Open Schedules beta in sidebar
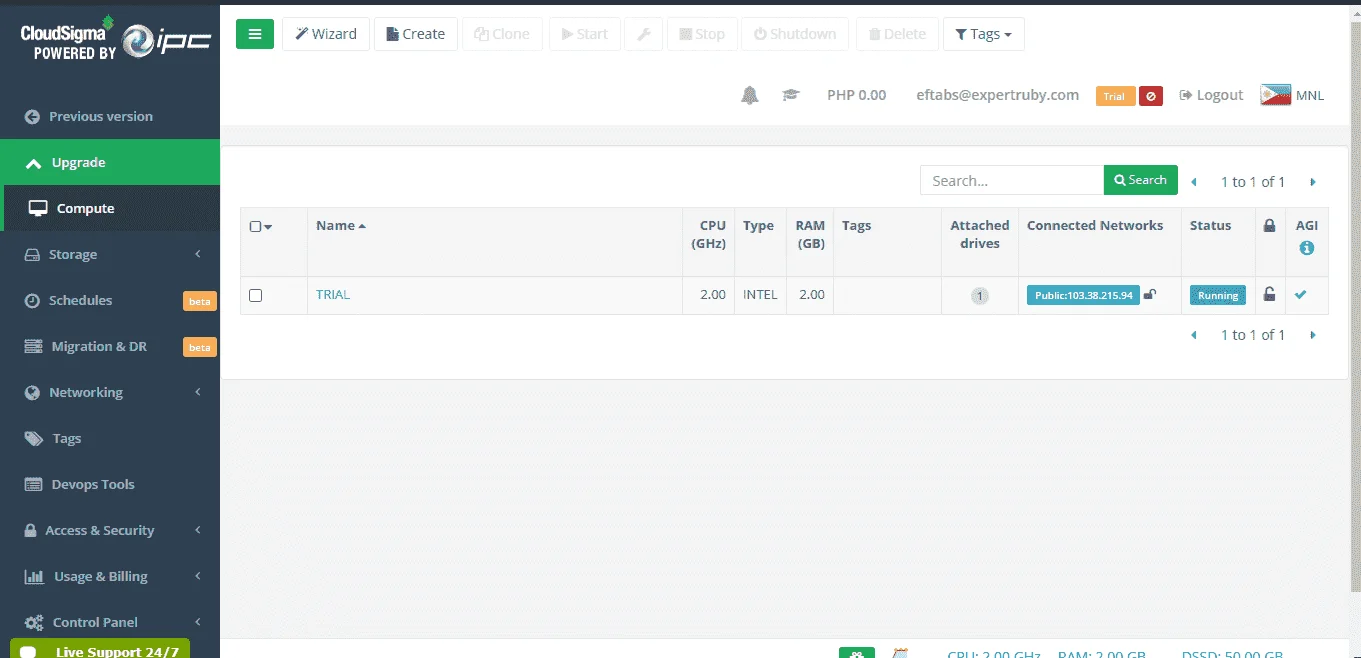This screenshot has width=1361, height=658. [110, 300]
